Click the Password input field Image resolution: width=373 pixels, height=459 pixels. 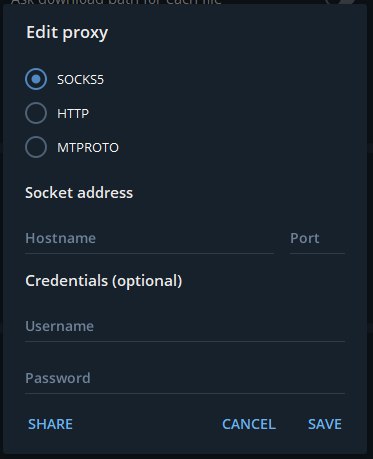coord(185,379)
